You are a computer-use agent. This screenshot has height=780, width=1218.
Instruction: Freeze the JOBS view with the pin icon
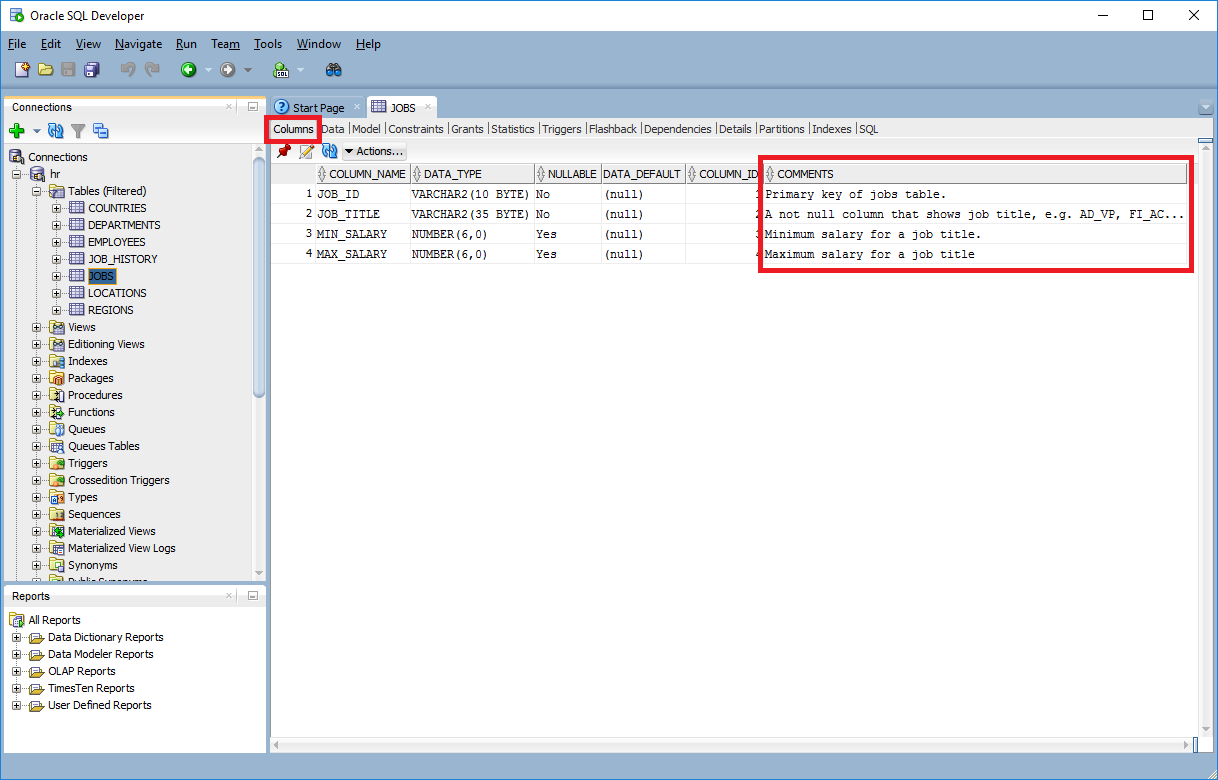click(285, 150)
